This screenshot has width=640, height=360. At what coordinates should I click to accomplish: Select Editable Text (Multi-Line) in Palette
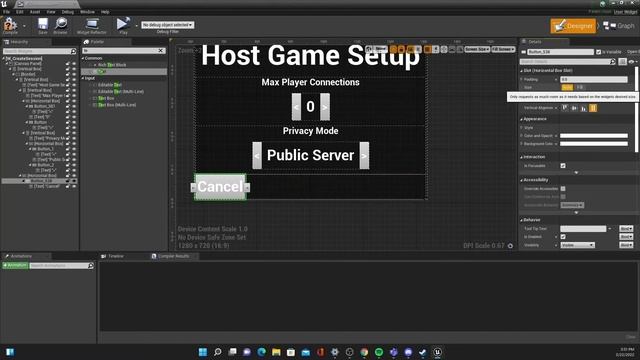pyautogui.click(x=121, y=91)
